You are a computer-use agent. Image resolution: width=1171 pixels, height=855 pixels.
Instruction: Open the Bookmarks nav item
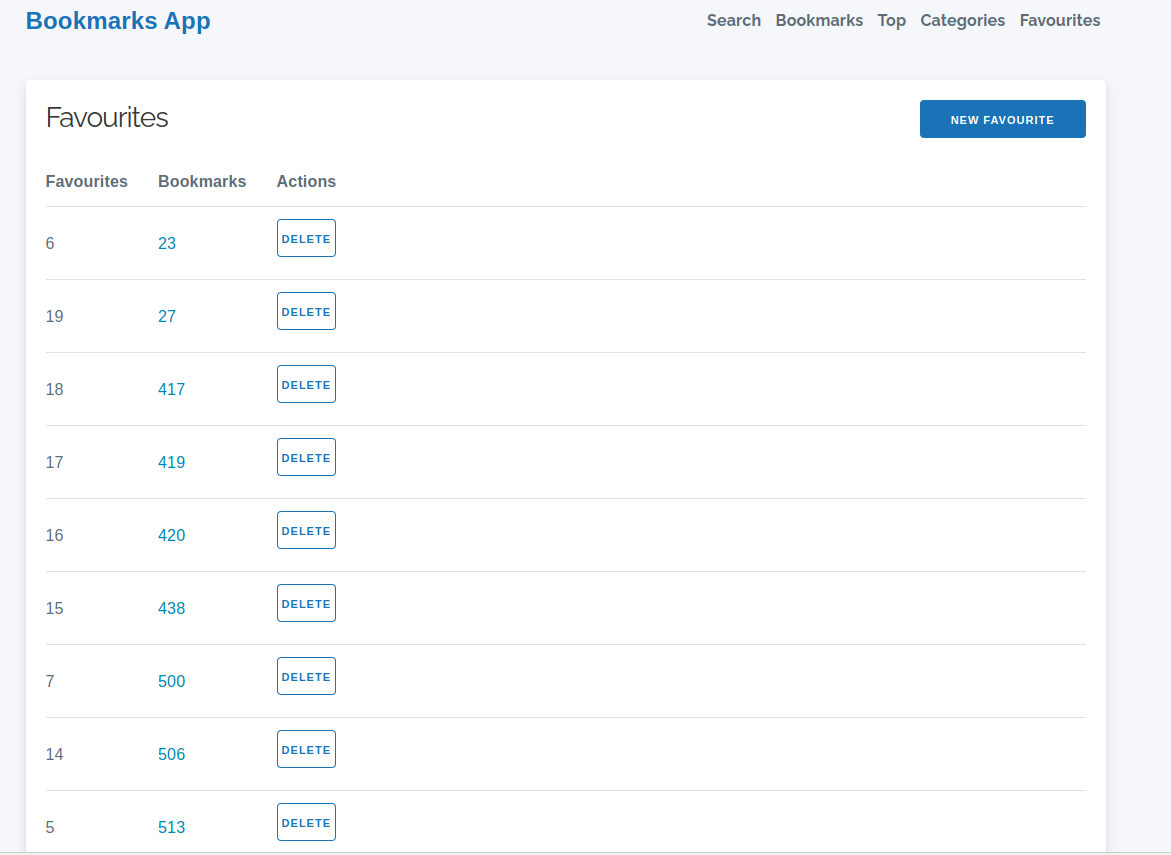[x=819, y=21]
